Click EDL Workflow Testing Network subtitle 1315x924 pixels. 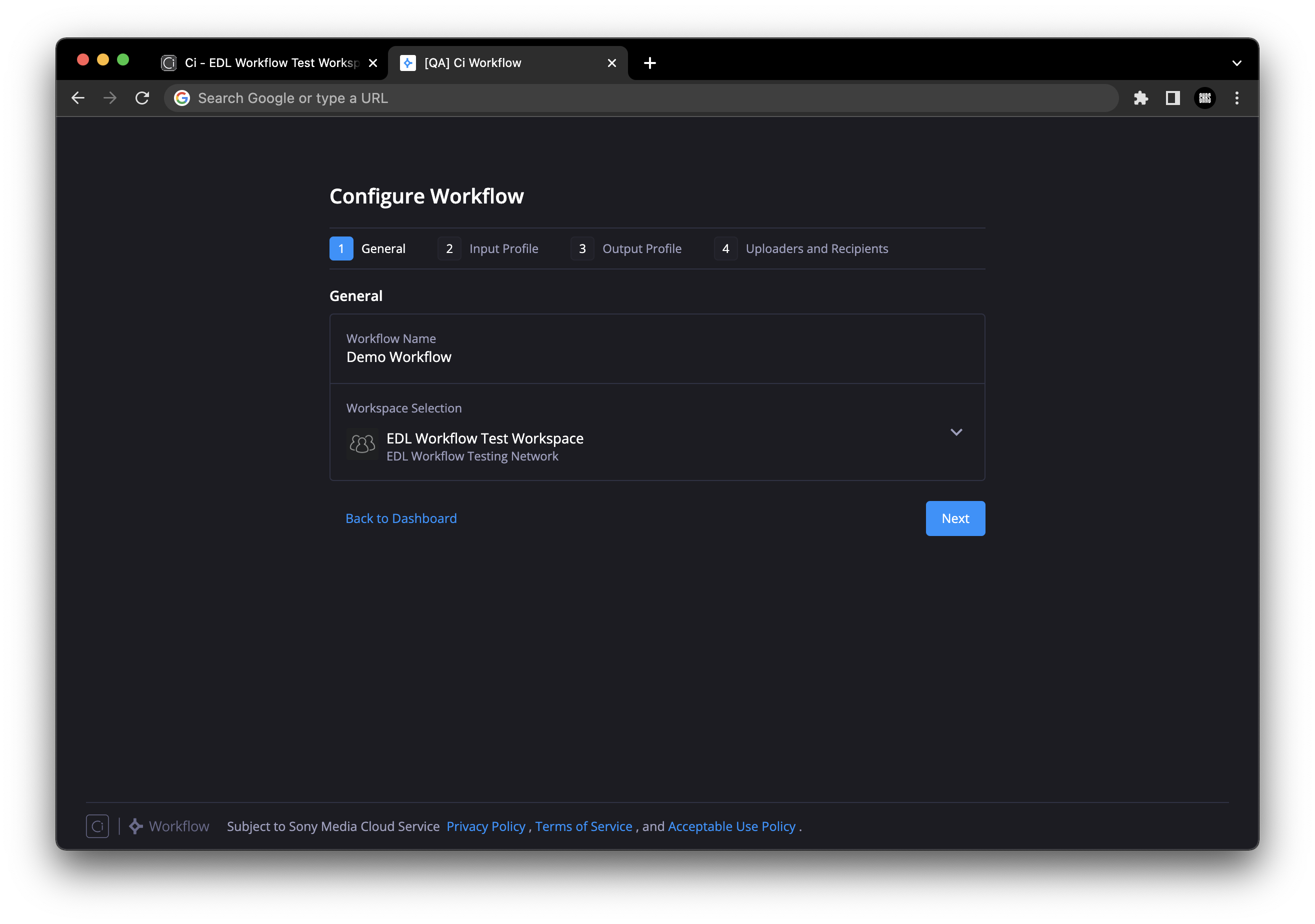point(472,456)
